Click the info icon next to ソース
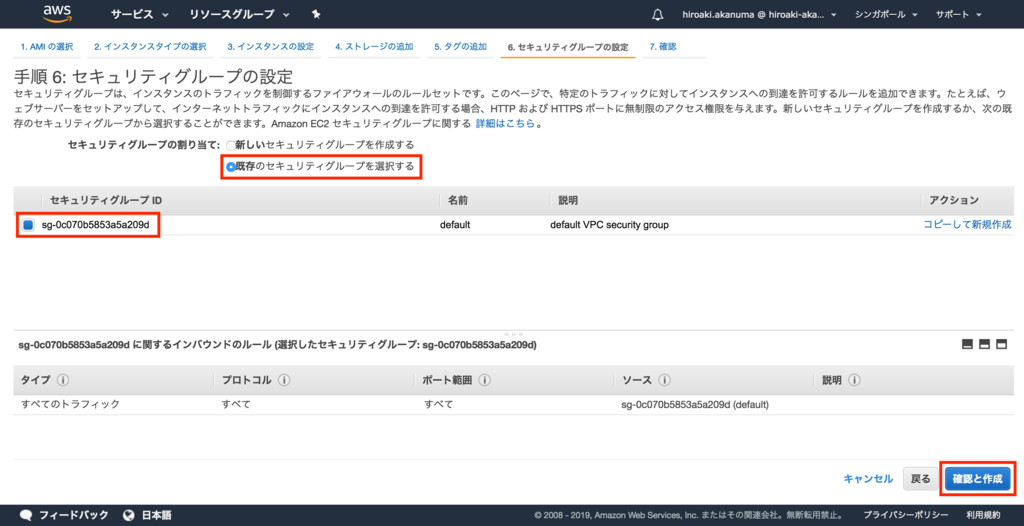 [665, 380]
